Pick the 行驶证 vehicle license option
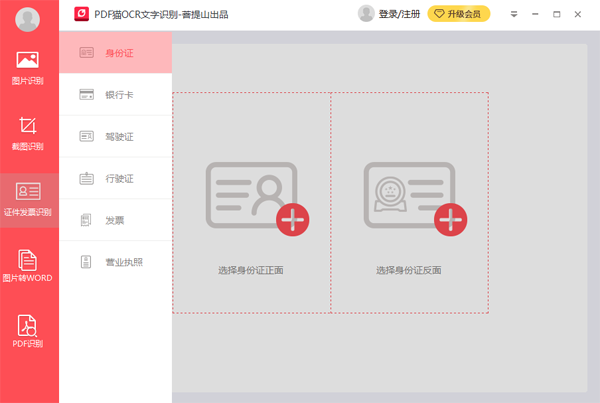This screenshot has height=403, width=600. pyautogui.click(x=116, y=179)
